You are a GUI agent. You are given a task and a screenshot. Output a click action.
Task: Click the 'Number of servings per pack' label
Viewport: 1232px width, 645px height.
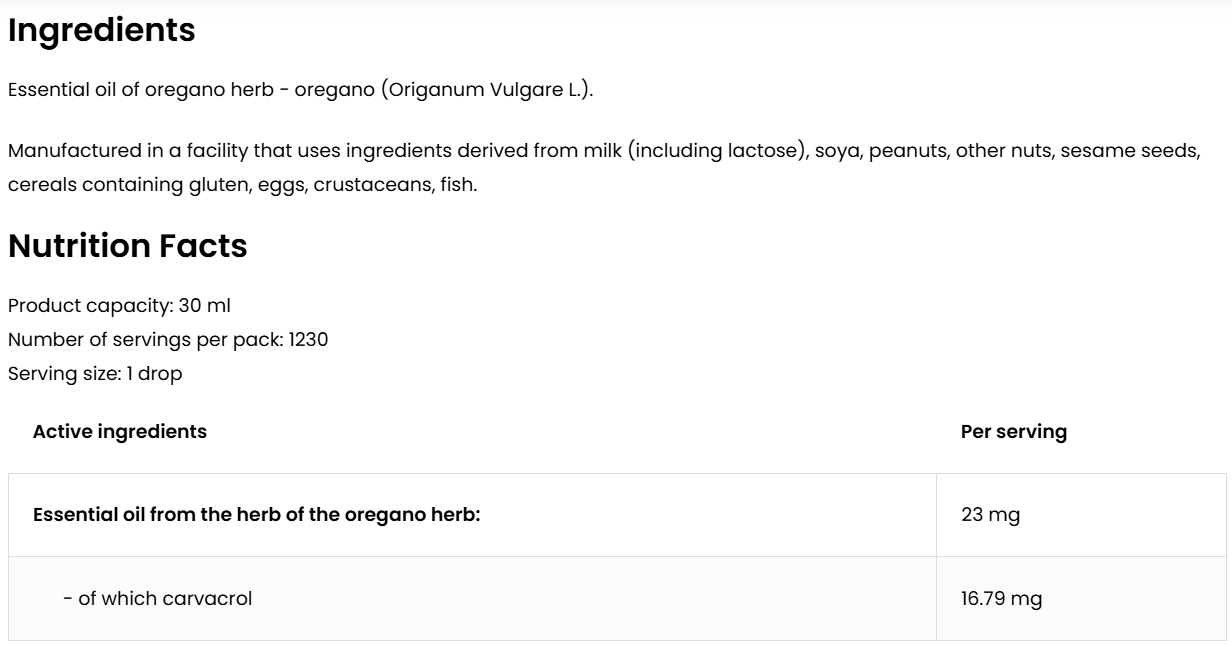pyautogui.click(x=145, y=340)
